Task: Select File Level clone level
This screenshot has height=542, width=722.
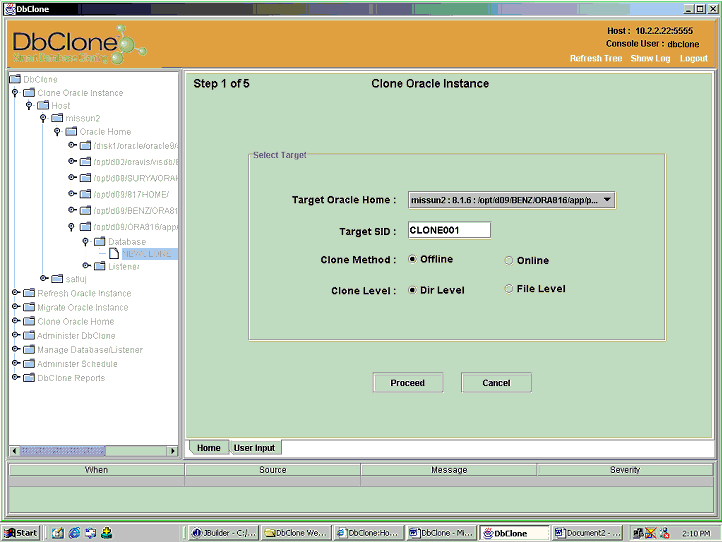Action: (509, 289)
